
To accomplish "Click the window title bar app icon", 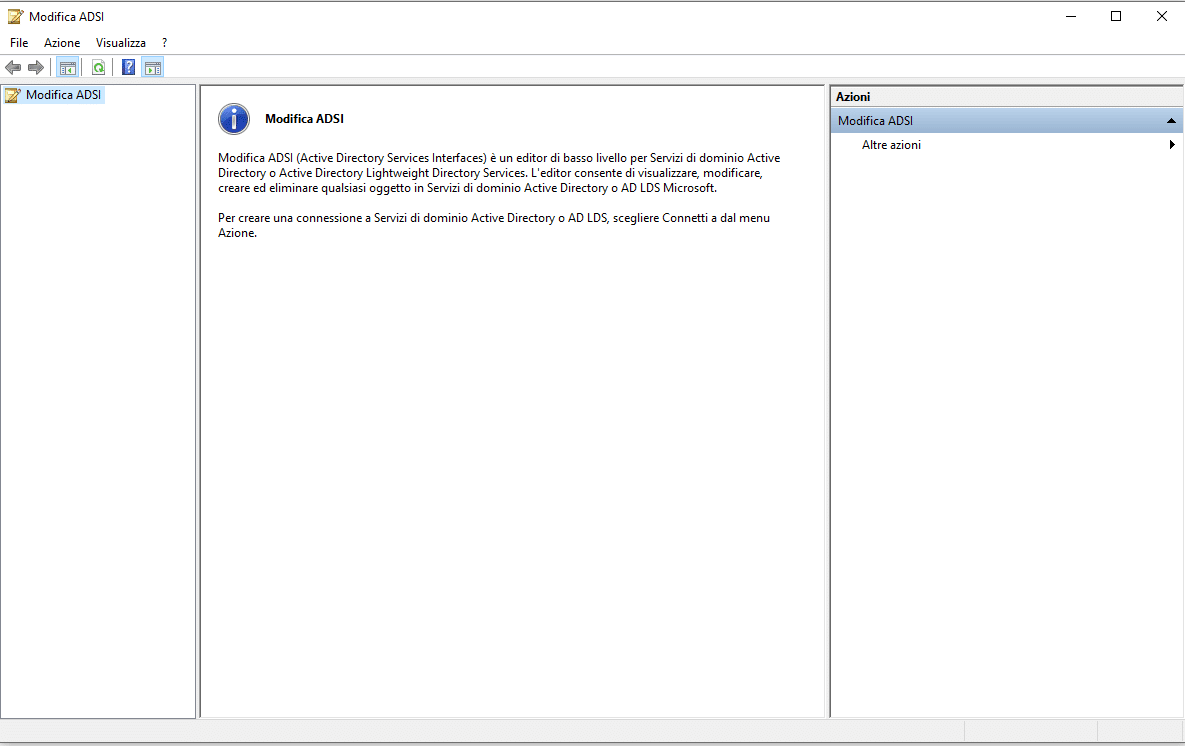I will 15,16.
